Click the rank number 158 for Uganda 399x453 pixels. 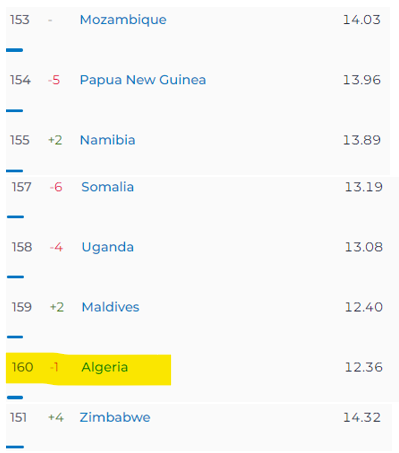coord(22,247)
